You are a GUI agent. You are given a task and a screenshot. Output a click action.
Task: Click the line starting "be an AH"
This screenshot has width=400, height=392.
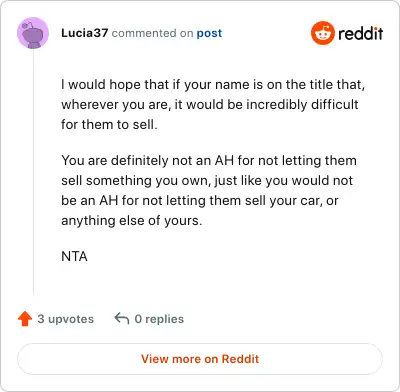[200, 201]
